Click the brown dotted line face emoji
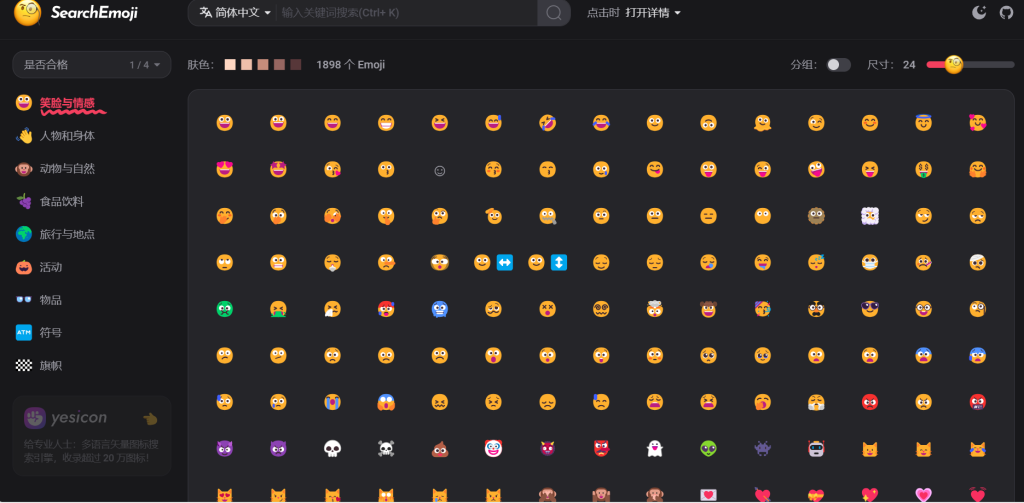 pos(816,216)
